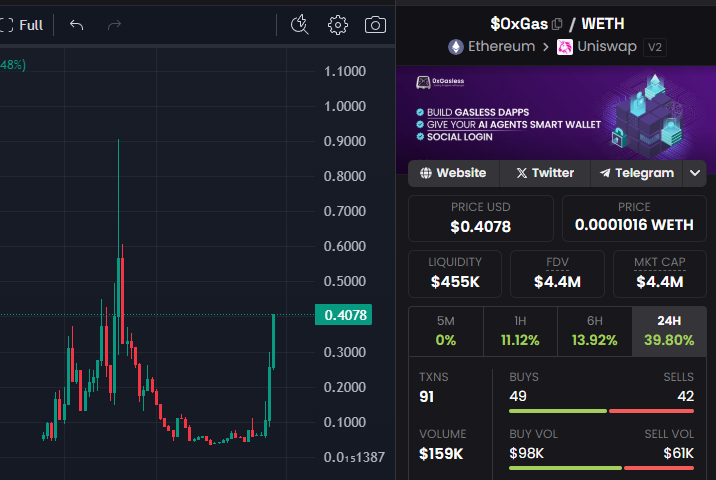Viewport: 716px width, 480px height.
Task: Click the 0.0001016 WETH price box
Action: [x=634, y=218]
